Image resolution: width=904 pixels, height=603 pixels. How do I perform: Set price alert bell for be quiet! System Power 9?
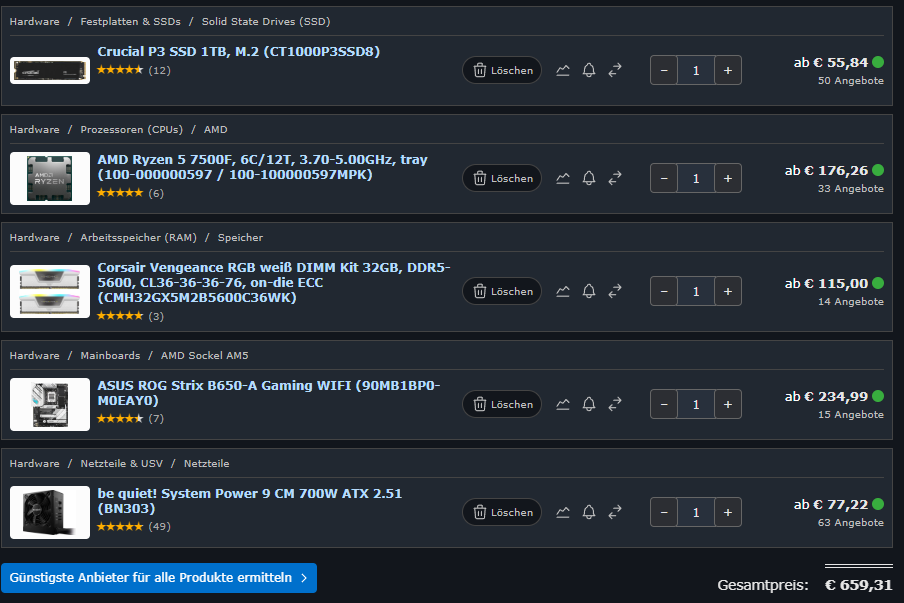click(589, 512)
